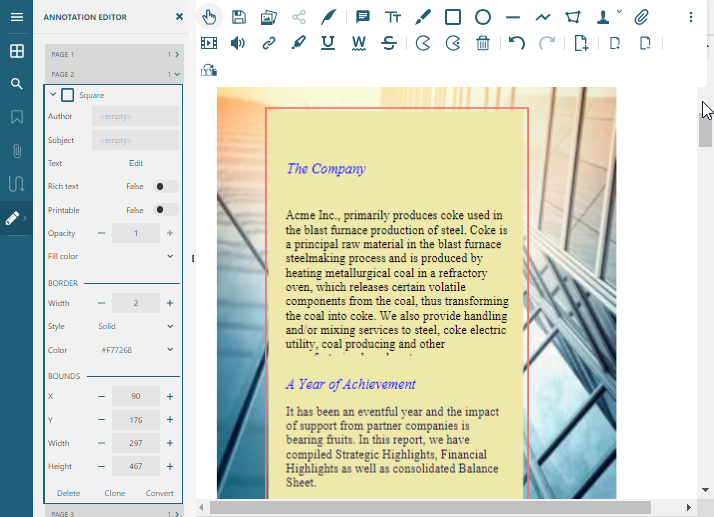Select the Line annotation tool
The width and height of the screenshot is (714, 517).
click(x=513, y=17)
